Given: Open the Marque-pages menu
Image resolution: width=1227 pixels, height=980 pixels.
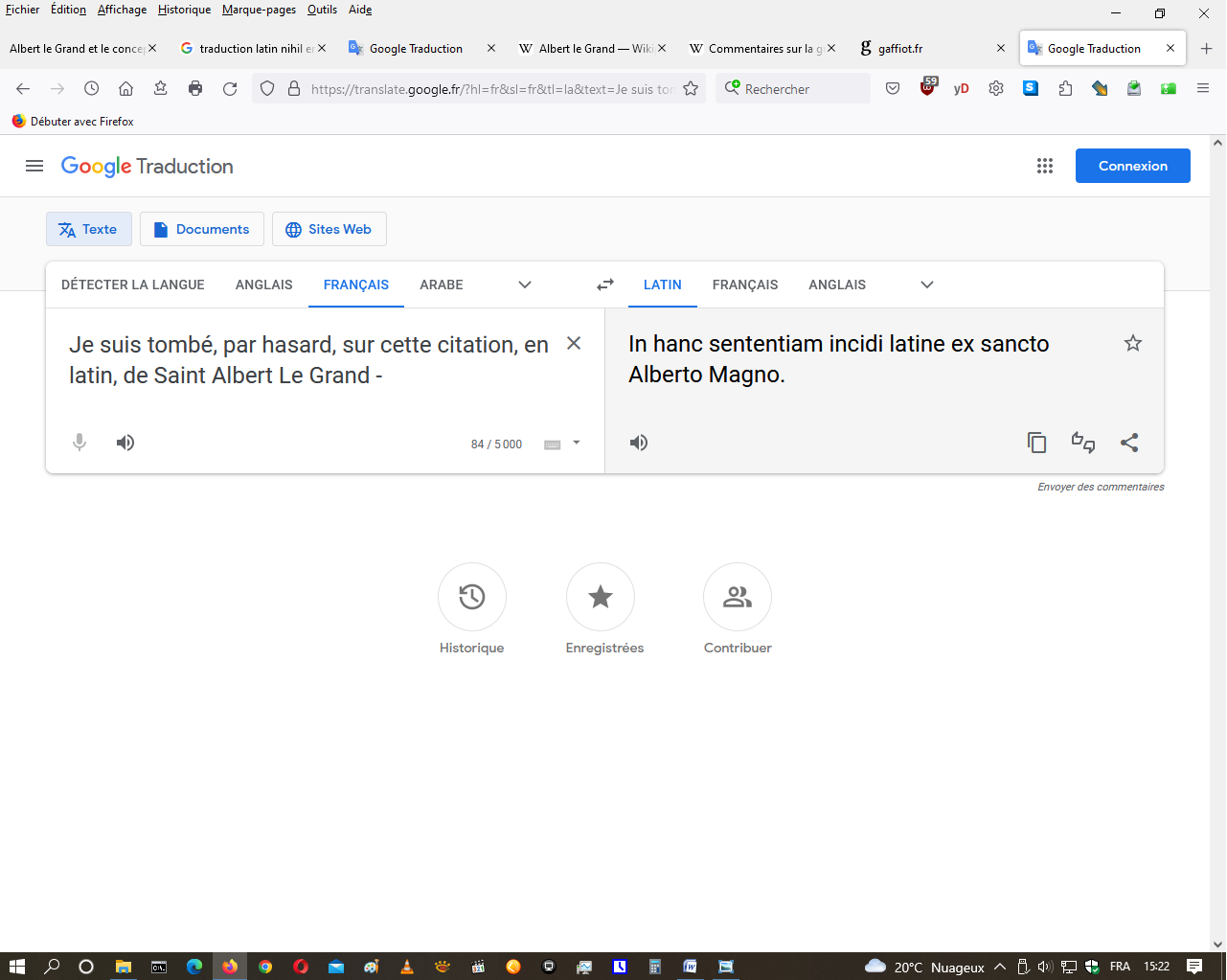Looking at the screenshot, I should (259, 10).
